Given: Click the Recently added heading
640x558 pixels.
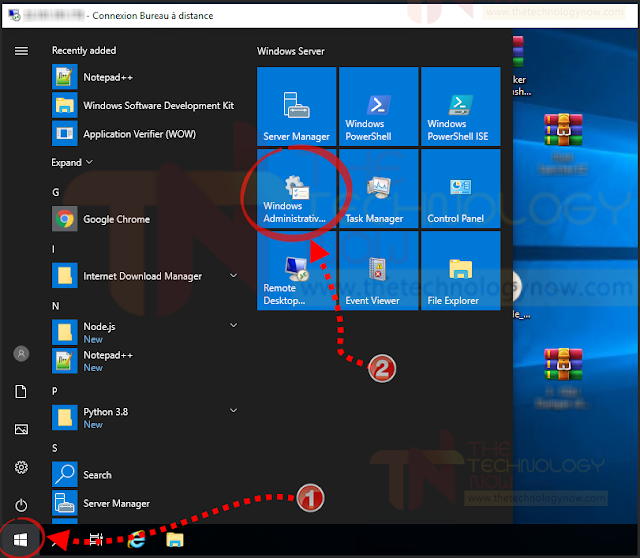Looking at the screenshot, I should click(84, 51).
